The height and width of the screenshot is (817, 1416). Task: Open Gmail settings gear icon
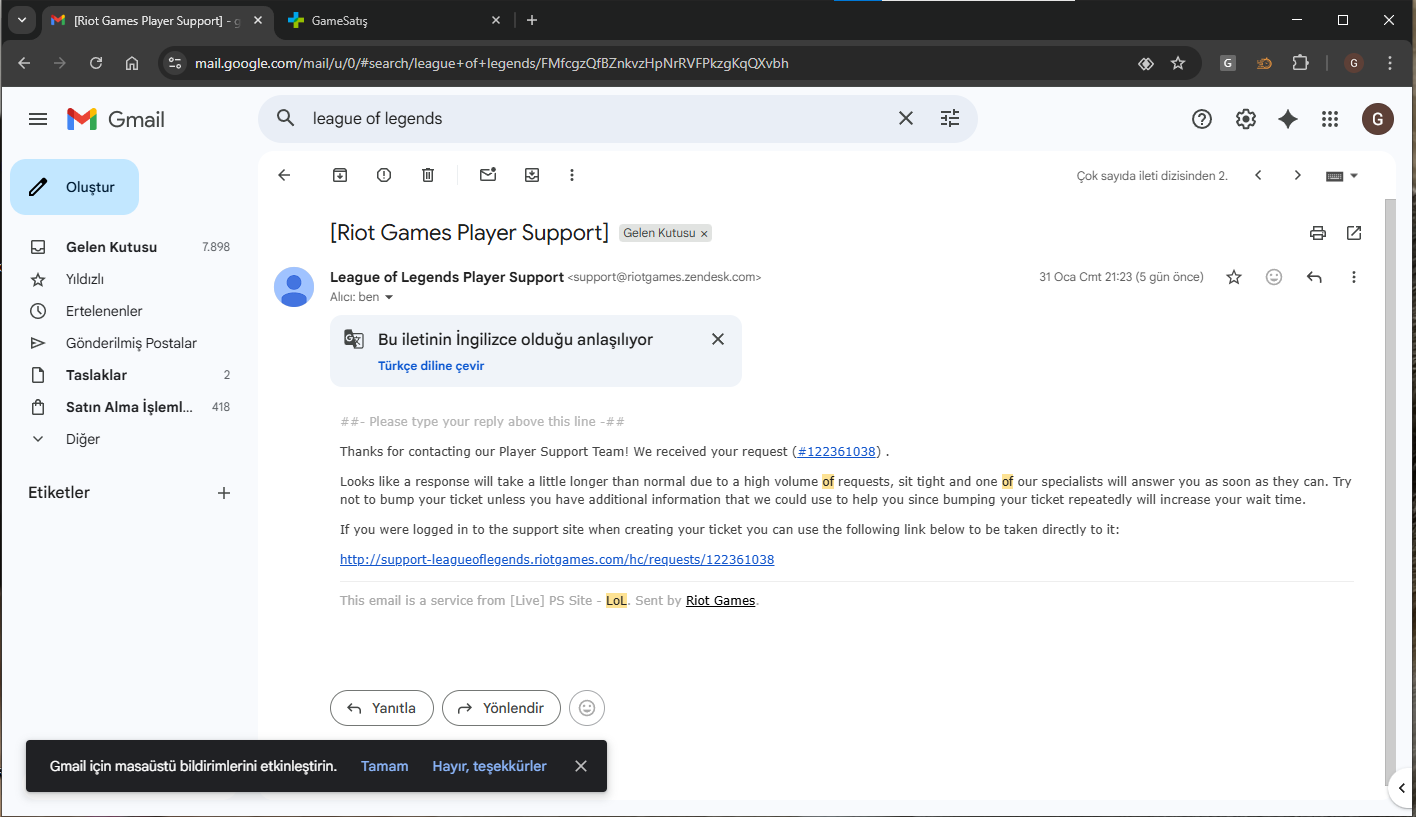(x=1246, y=119)
